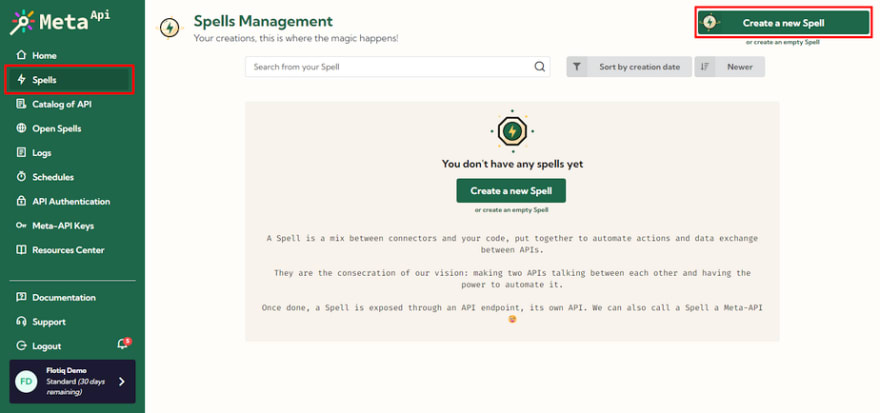Click the Catalog of API icon

(x=21, y=104)
